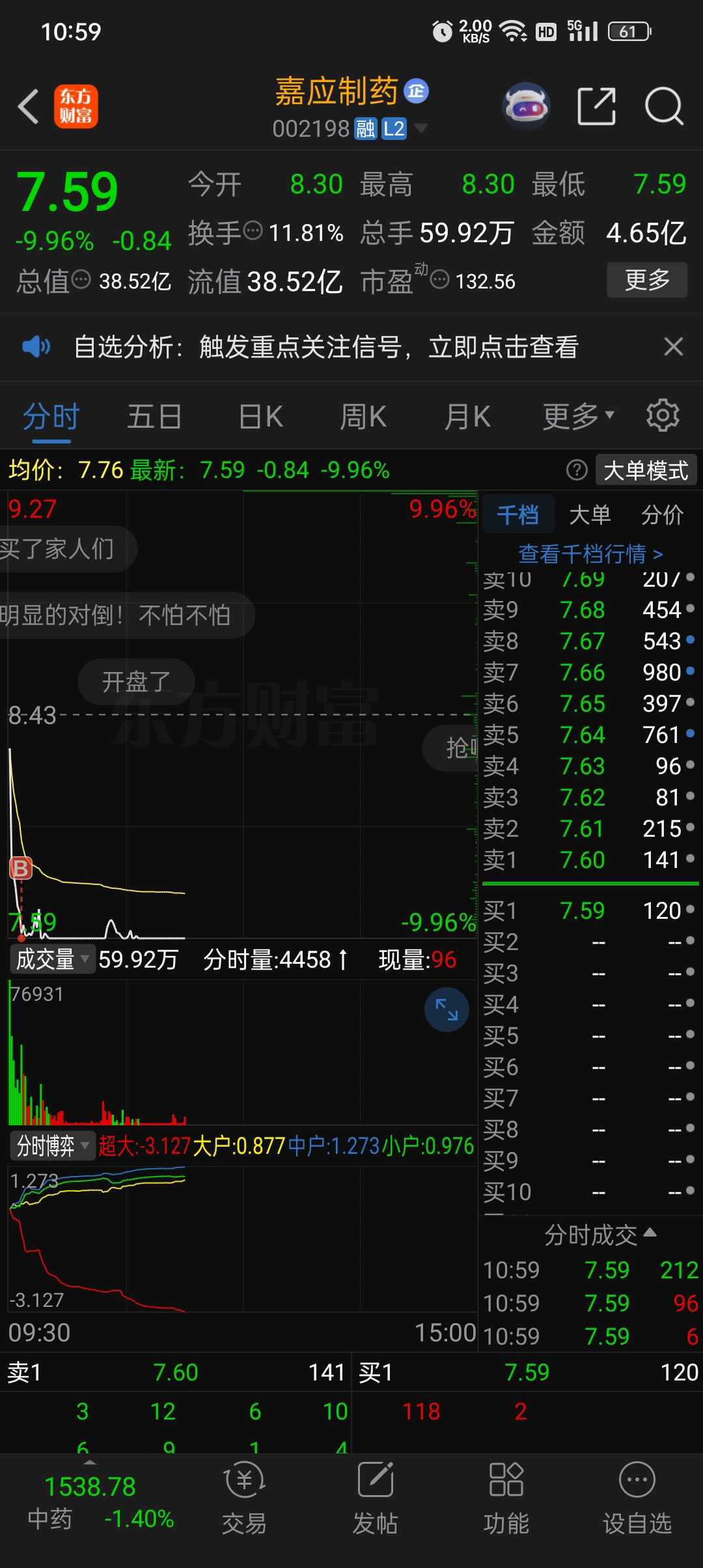Switch to the 五日 tab
The width and height of the screenshot is (703, 1568).
tap(154, 417)
